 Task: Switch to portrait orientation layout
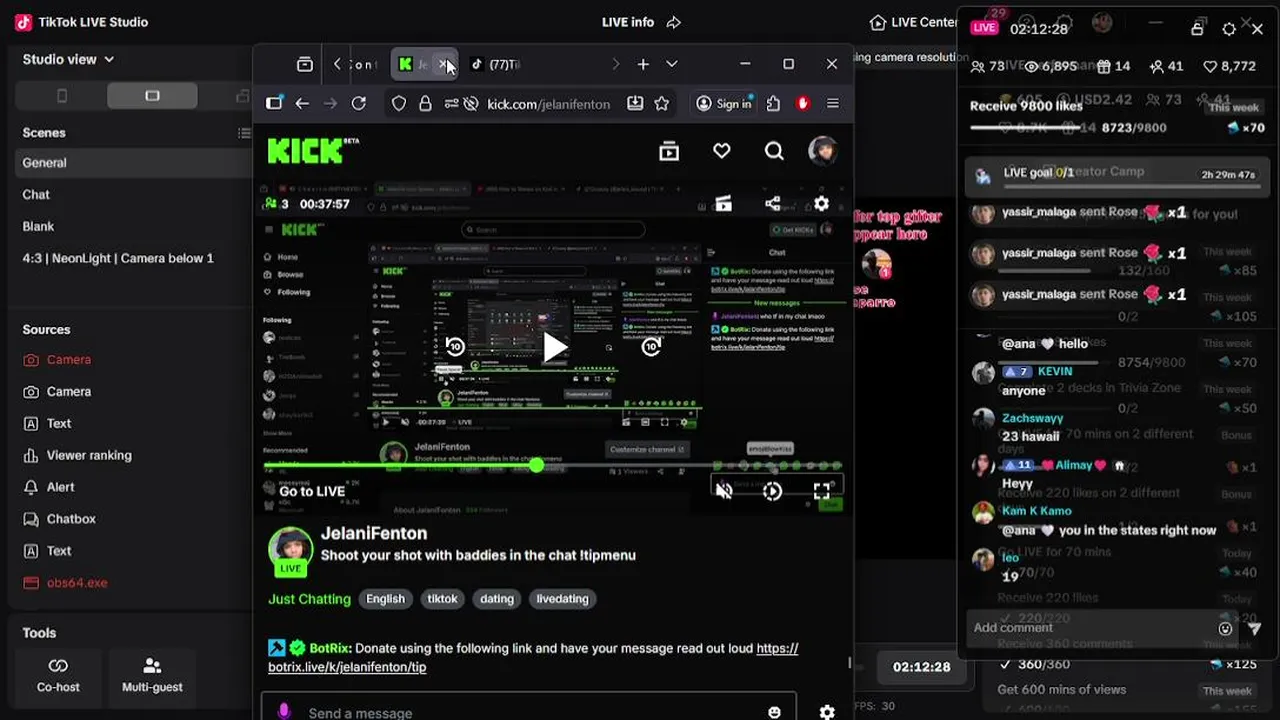[x=62, y=96]
